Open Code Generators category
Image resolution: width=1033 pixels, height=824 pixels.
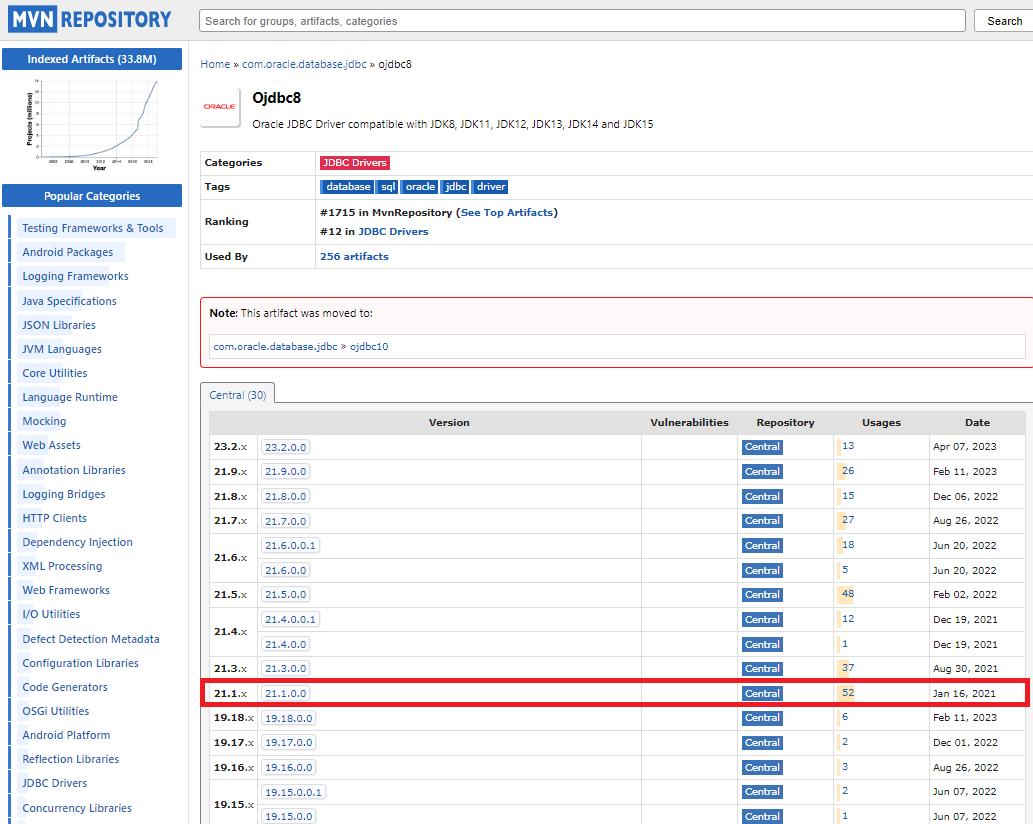[65, 687]
